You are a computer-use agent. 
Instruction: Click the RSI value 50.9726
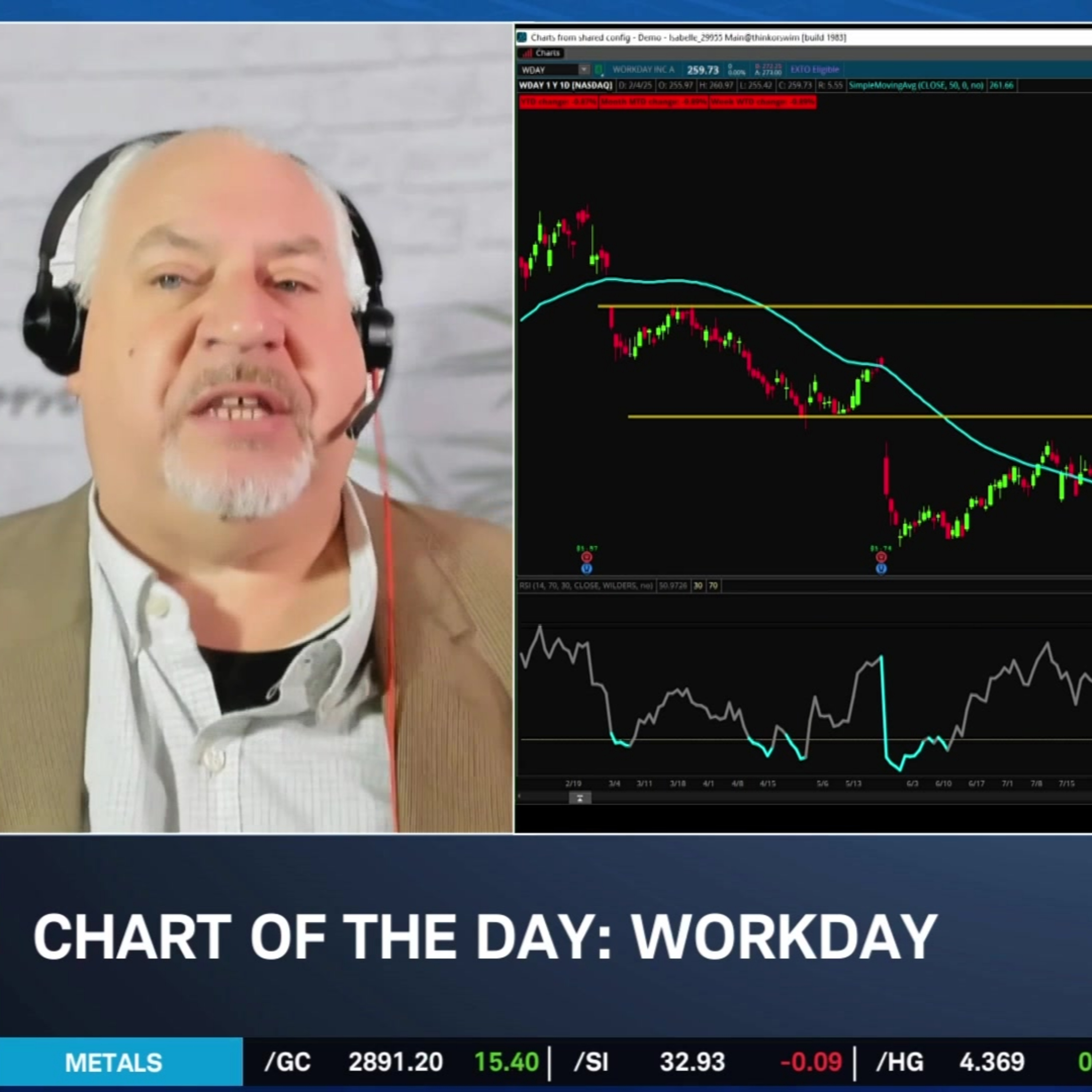click(673, 586)
